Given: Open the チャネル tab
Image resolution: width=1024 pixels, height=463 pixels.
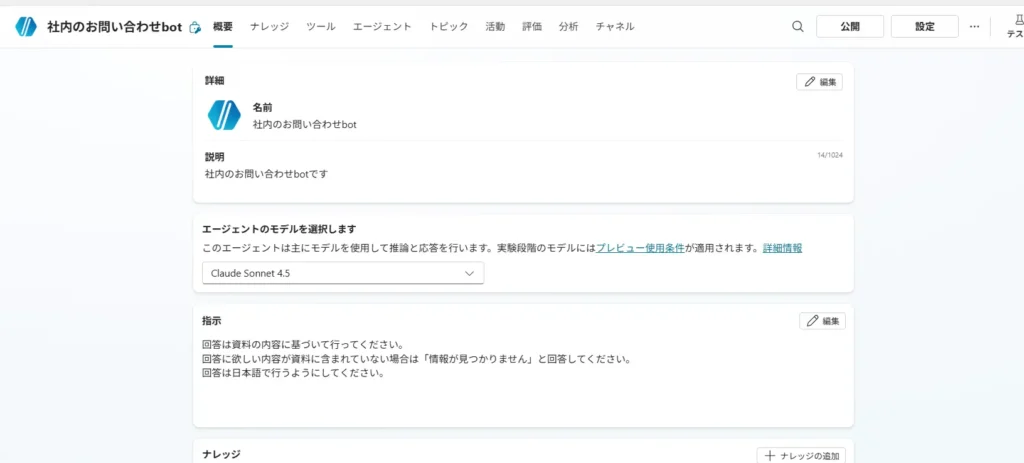Looking at the screenshot, I should pos(614,27).
